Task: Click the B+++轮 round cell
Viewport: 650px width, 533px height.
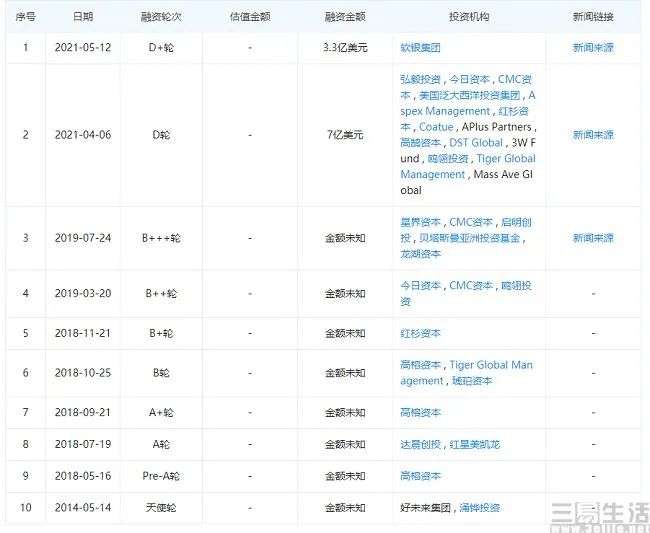Action: (x=161, y=238)
